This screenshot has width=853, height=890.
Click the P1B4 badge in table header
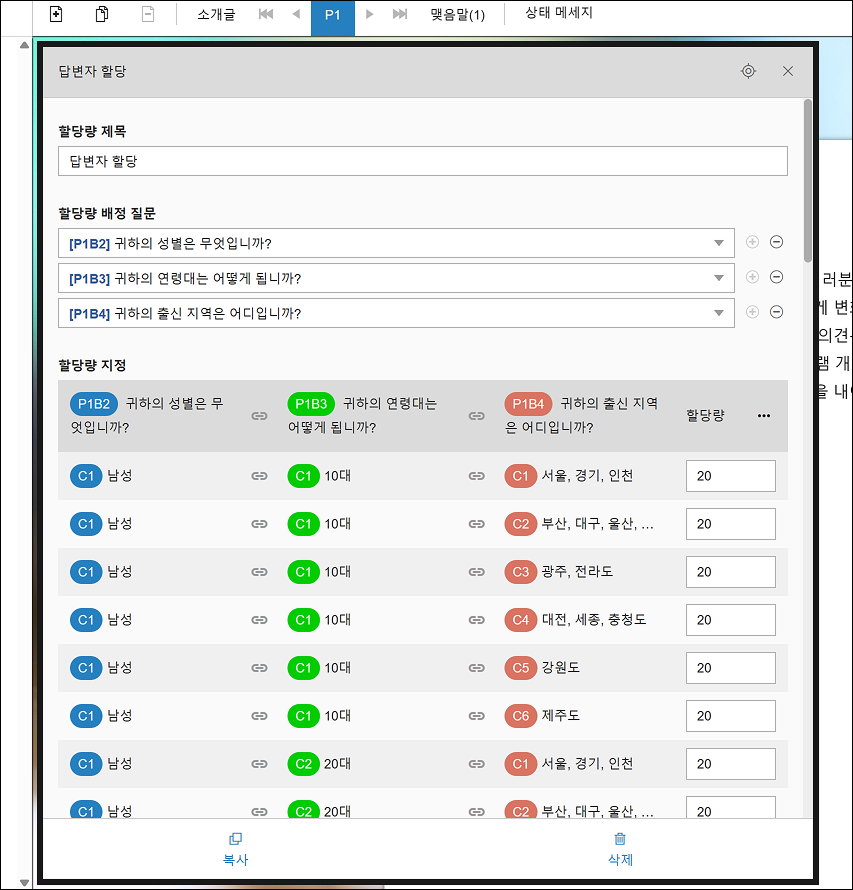[528, 404]
